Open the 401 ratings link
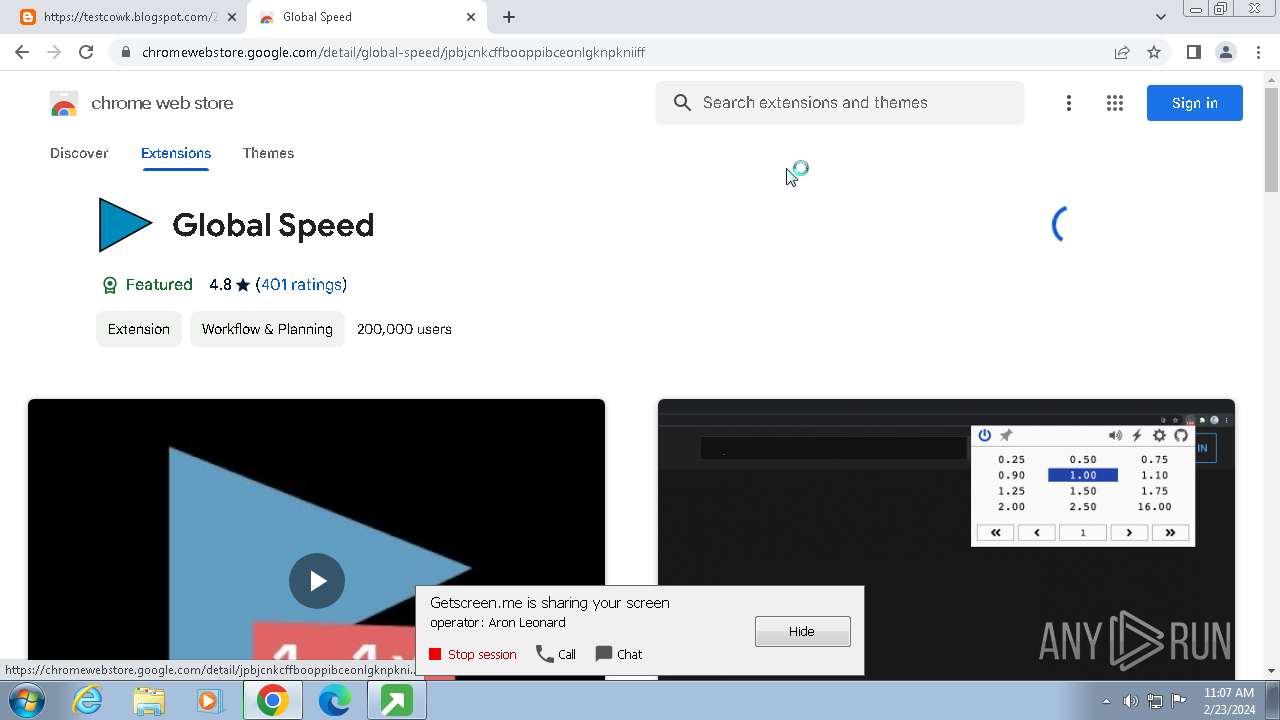Screen dimensions: 1280x720 tap(301, 285)
